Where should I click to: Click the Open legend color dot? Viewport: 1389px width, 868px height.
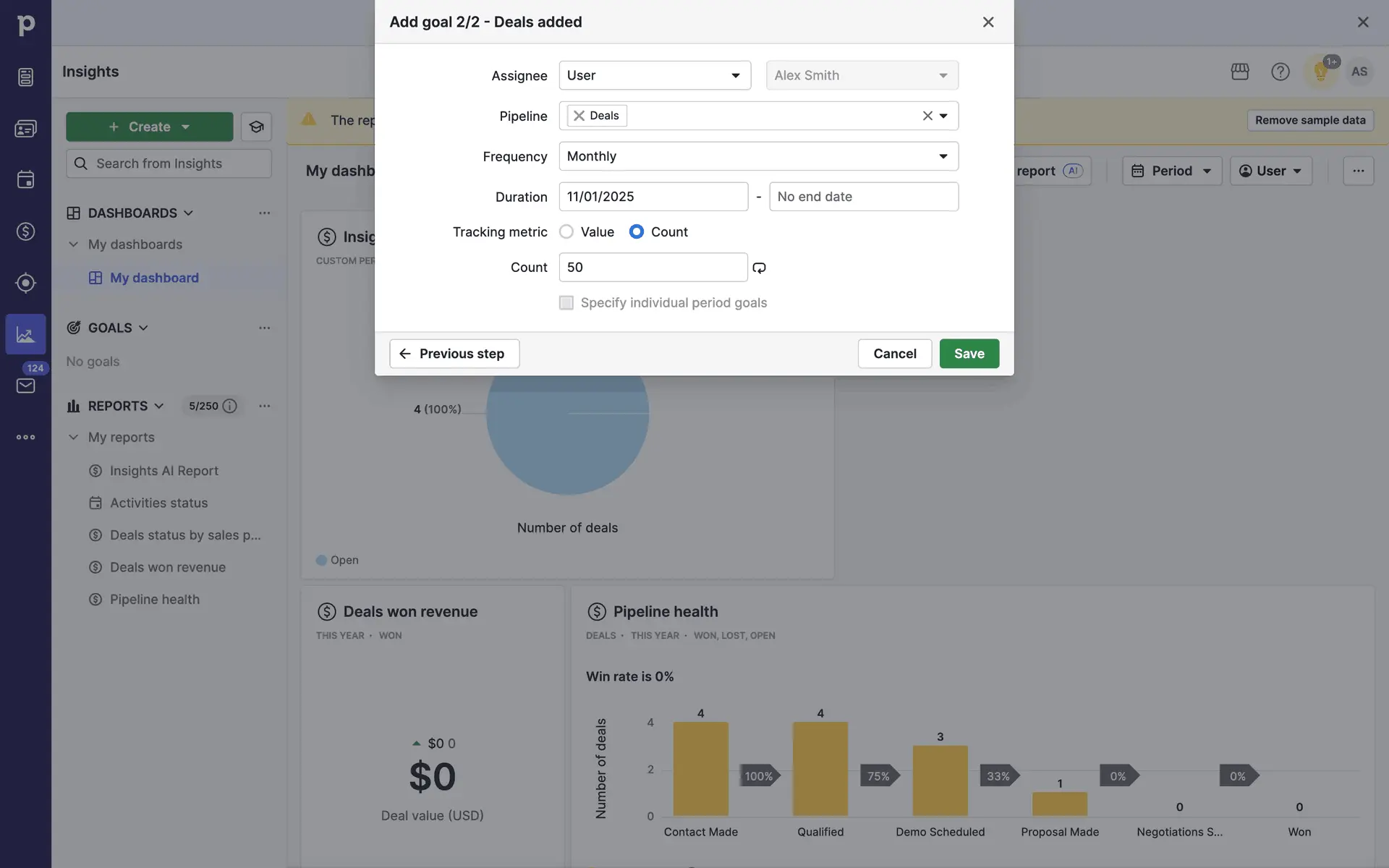321,560
